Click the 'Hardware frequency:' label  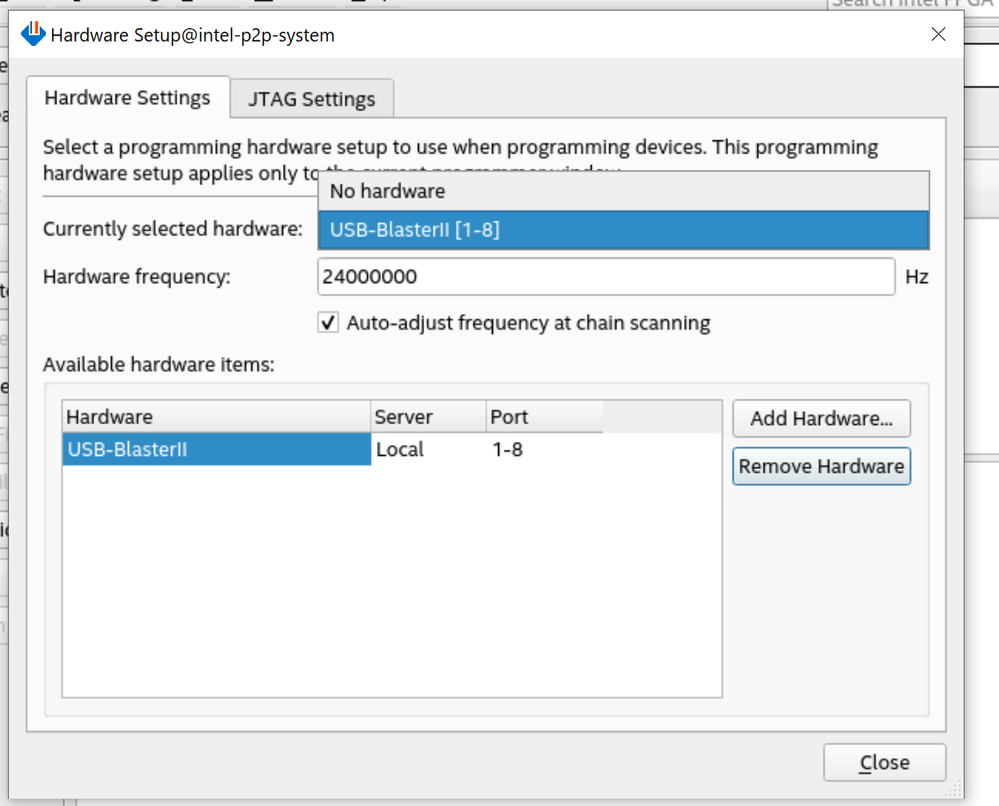point(136,277)
